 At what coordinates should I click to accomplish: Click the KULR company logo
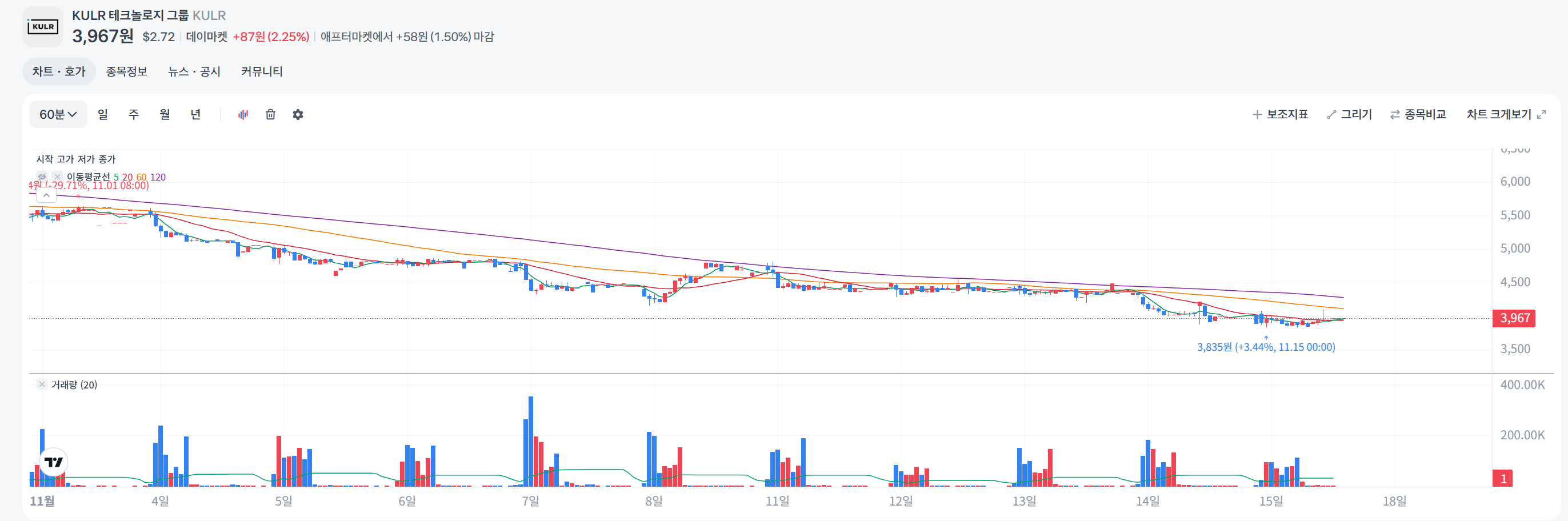click(43, 27)
